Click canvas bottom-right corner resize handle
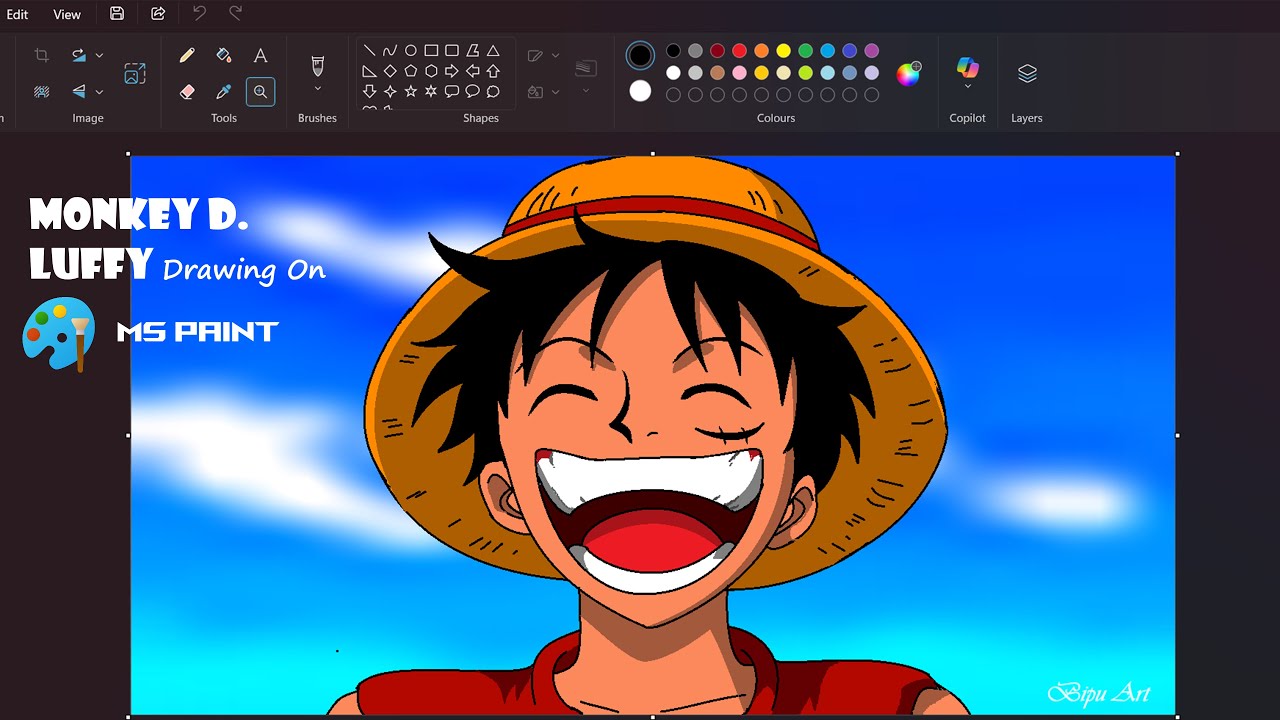The width and height of the screenshot is (1280, 720). [x=1177, y=716]
